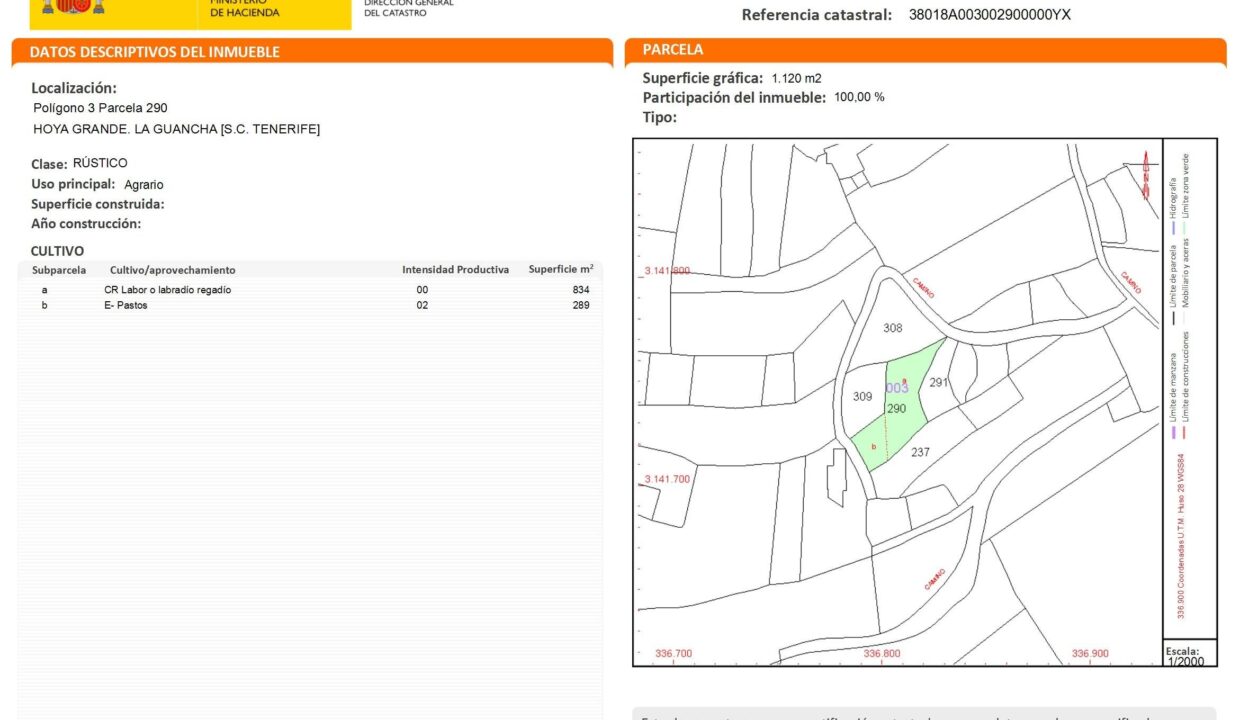
Task: Click the '100,00 %' participation value
Action: 859,97
